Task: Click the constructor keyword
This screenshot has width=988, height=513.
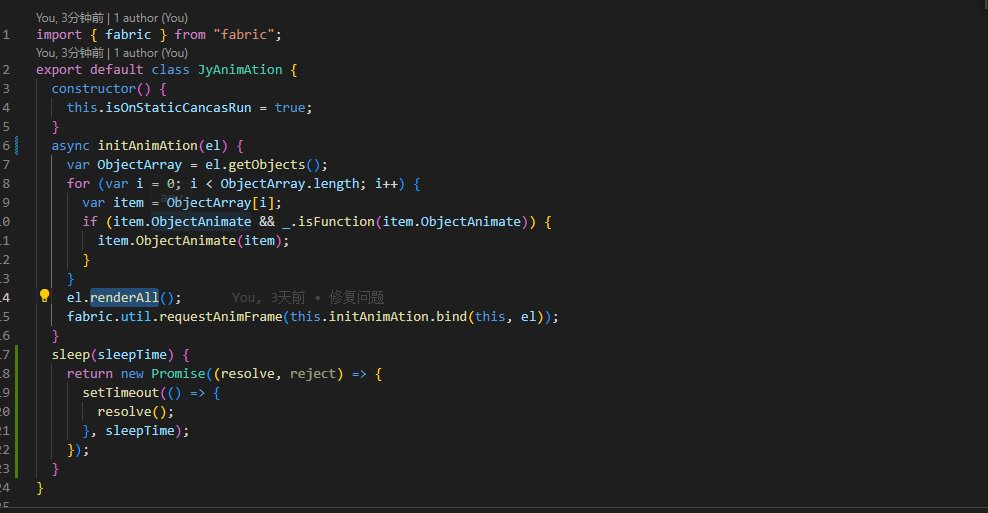Action: [94, 89]
